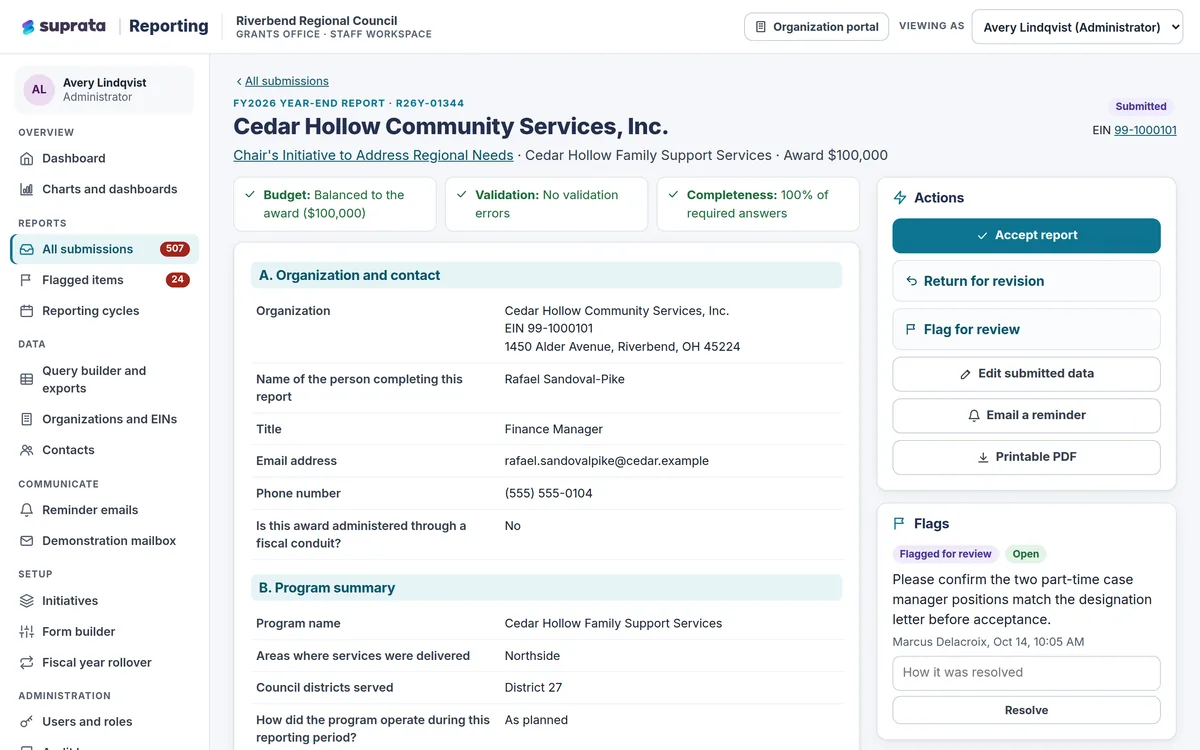Click the phone number (555) 555-0104
1200x750 pixels.
coord(548,494)
